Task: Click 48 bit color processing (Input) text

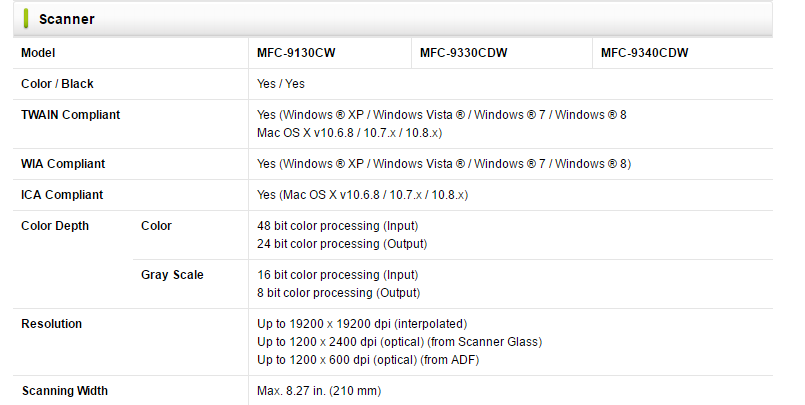Action: click(338, 226)
